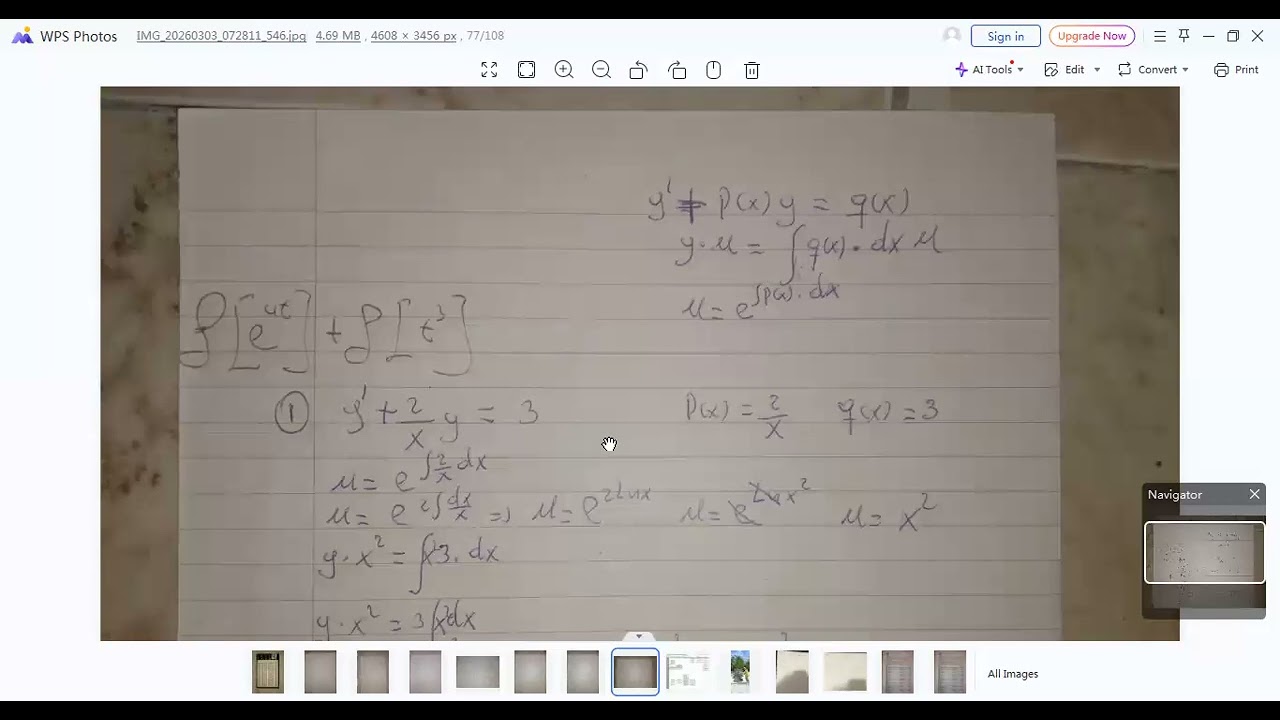The height and width of the screenshot is (720, 1280).
Task: Collapse thumbnail strip with small arrow
Action: tap(639, 636)
